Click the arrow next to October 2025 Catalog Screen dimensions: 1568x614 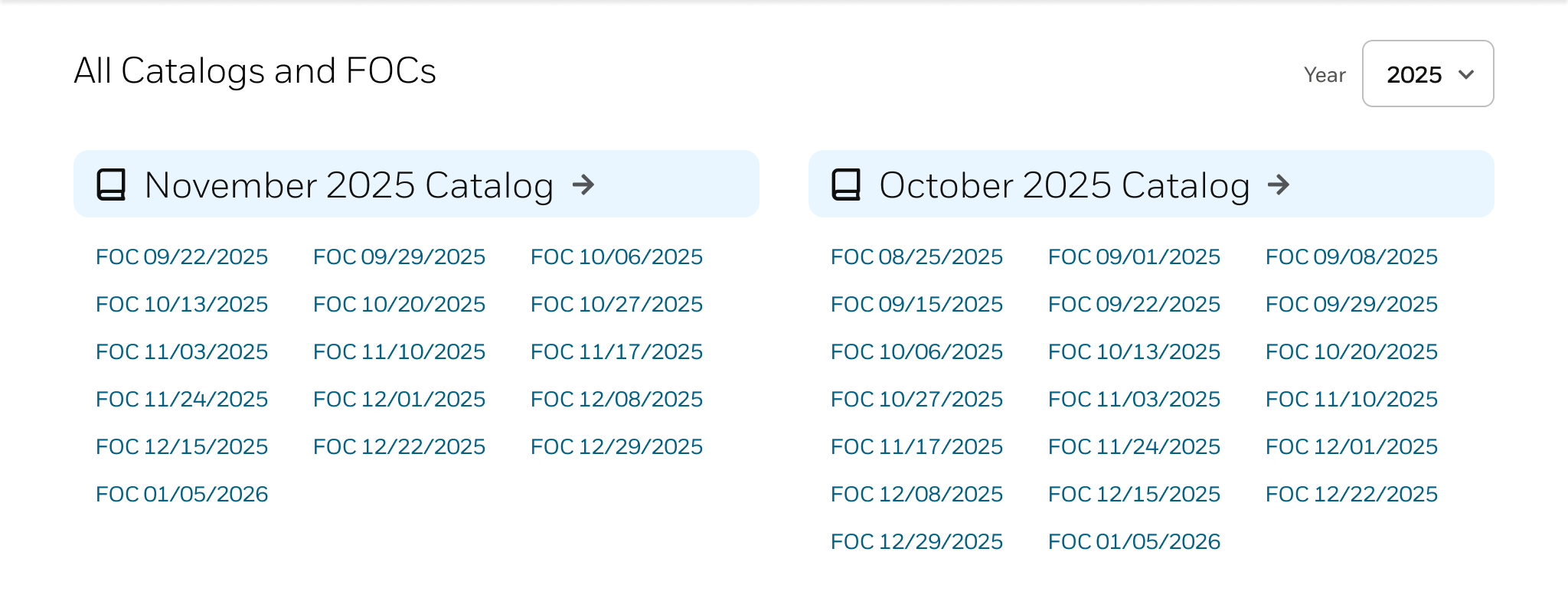1279,185
